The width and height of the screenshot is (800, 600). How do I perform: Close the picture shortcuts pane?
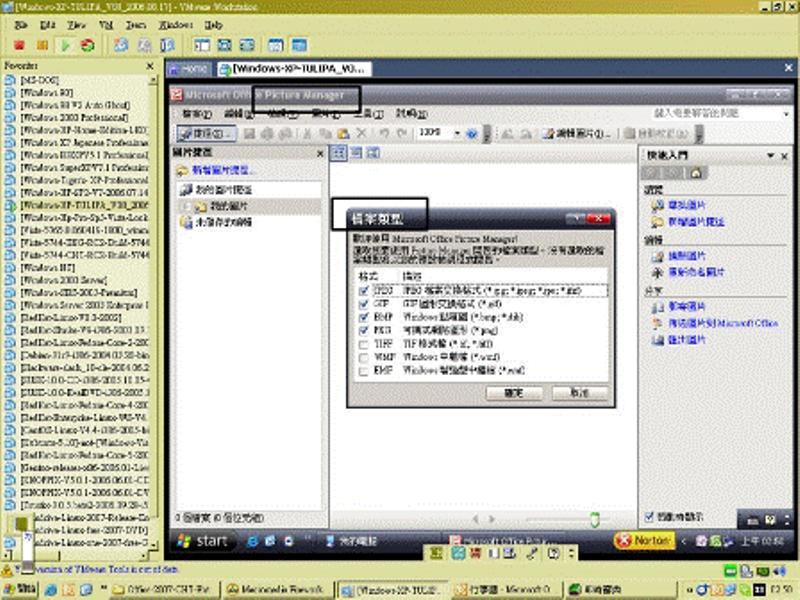[x=320, y=153]
